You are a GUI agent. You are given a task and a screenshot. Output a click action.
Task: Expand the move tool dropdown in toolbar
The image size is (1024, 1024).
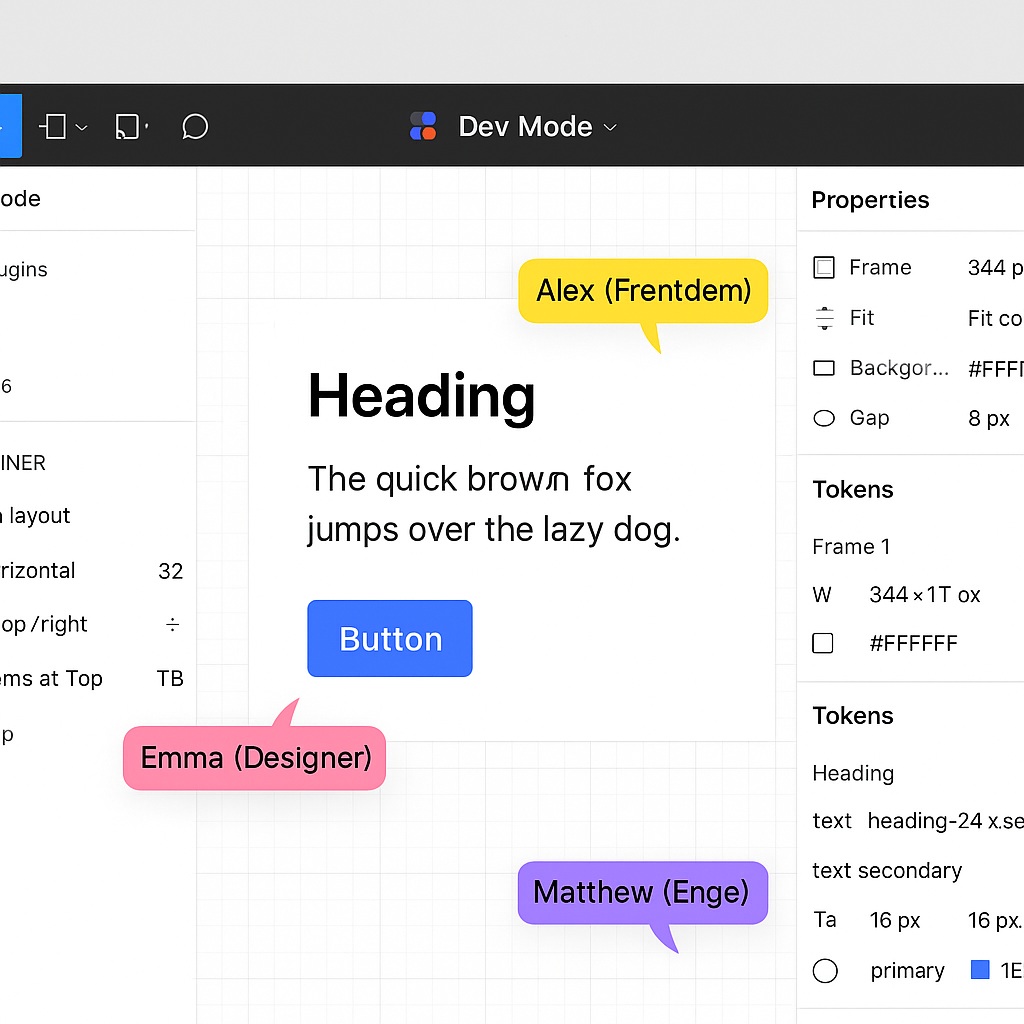pyautogui.click(x=82, y=127)
